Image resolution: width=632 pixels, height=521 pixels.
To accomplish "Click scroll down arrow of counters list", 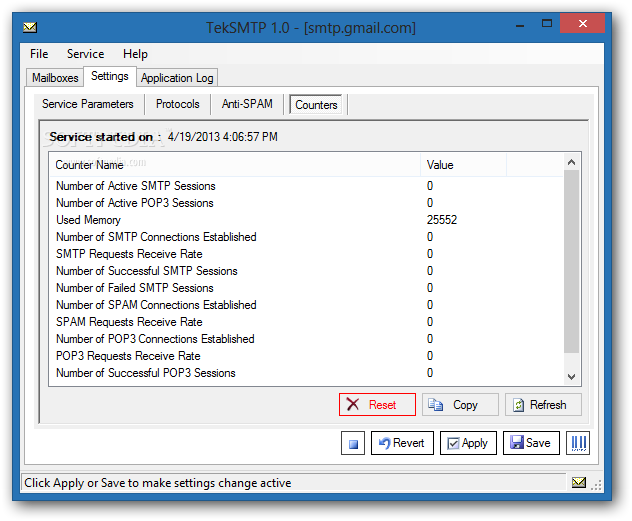I will pos(571,377).
